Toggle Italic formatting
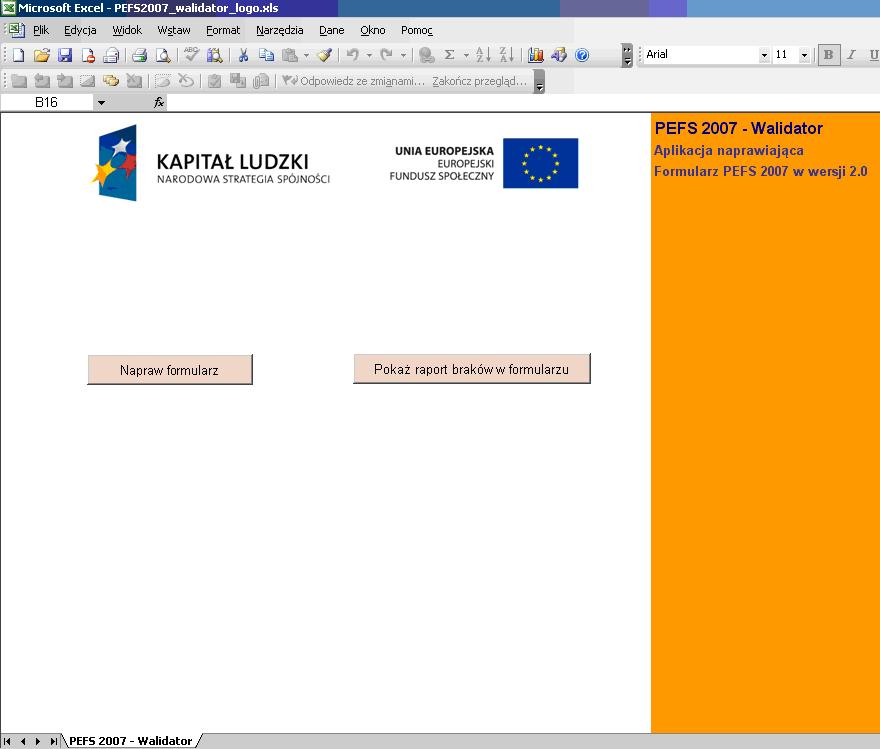The width and height of the screenshot is (880, 749). [x=851, y=55]
